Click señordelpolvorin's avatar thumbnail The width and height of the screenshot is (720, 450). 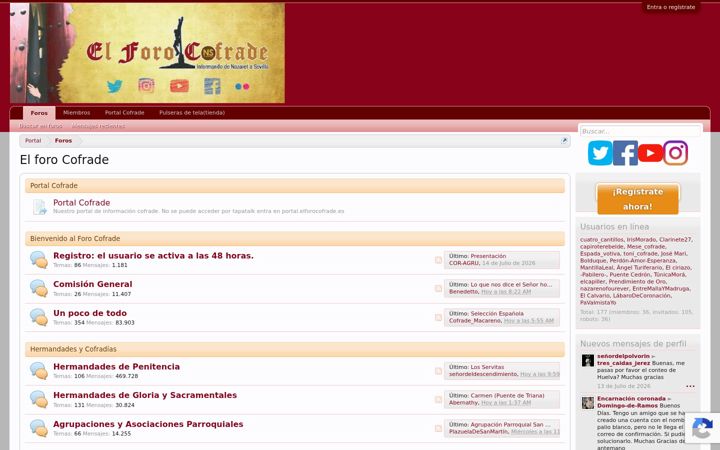click(x=588, y=360)
